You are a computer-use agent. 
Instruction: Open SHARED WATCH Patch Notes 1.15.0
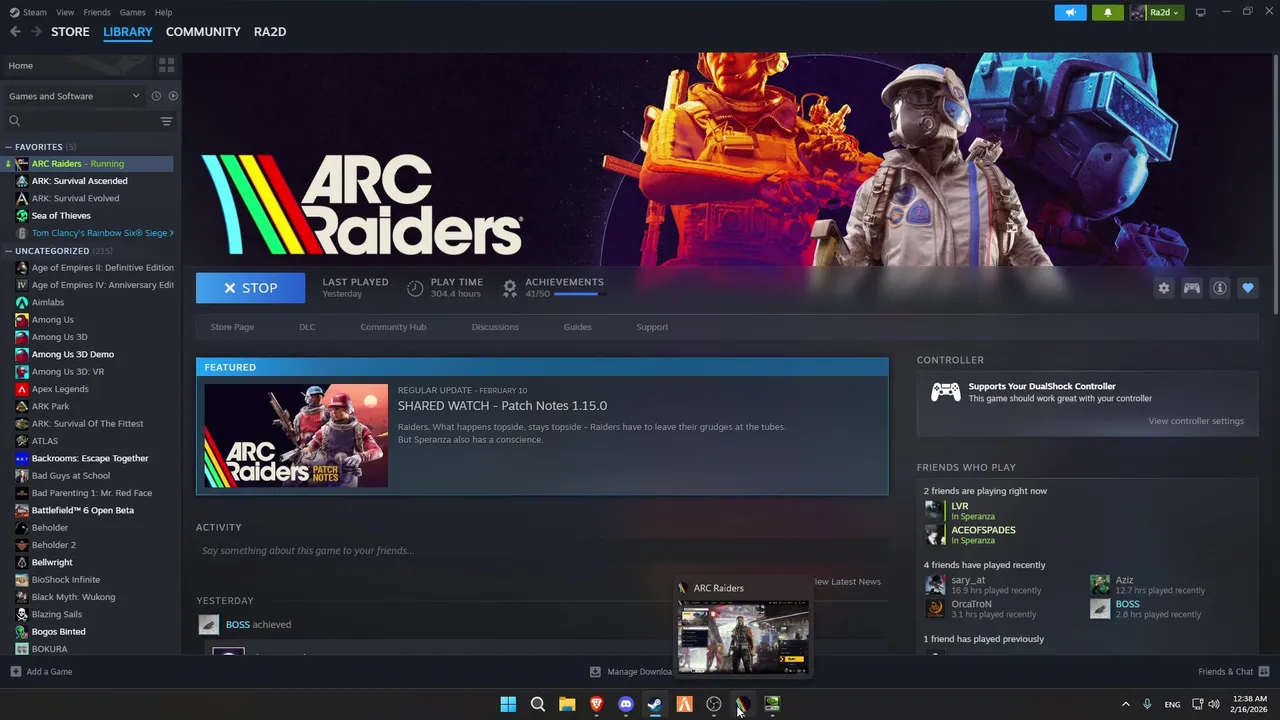click(x=502, y=405)
